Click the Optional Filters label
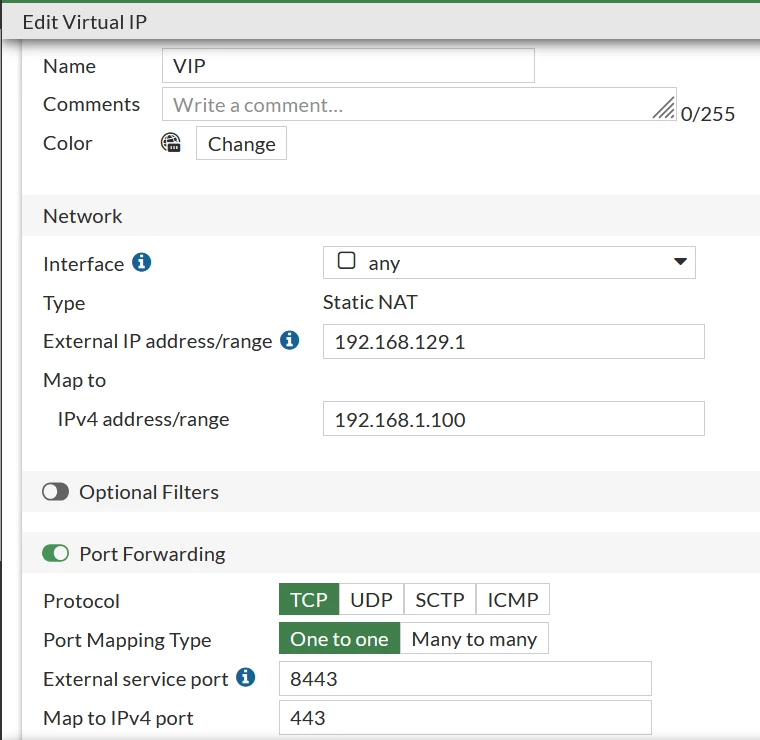The image size is (760, 740). 149,492
